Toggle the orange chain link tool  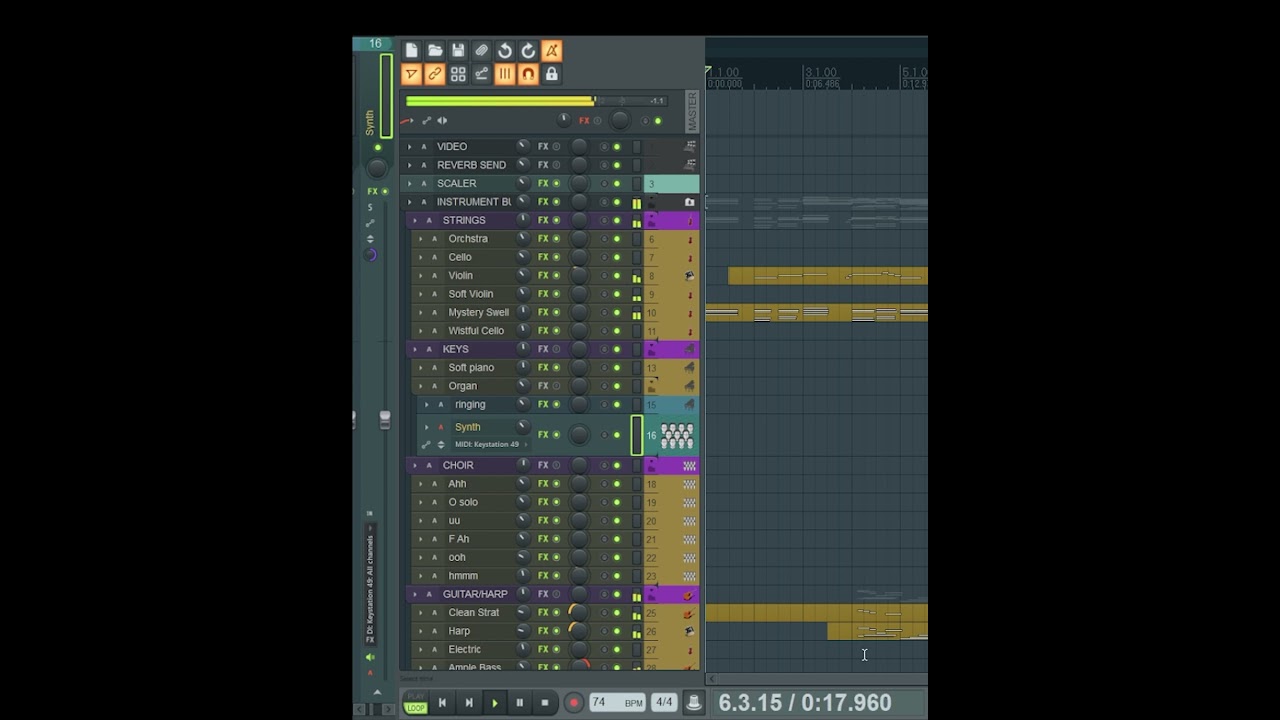point(435,74)
